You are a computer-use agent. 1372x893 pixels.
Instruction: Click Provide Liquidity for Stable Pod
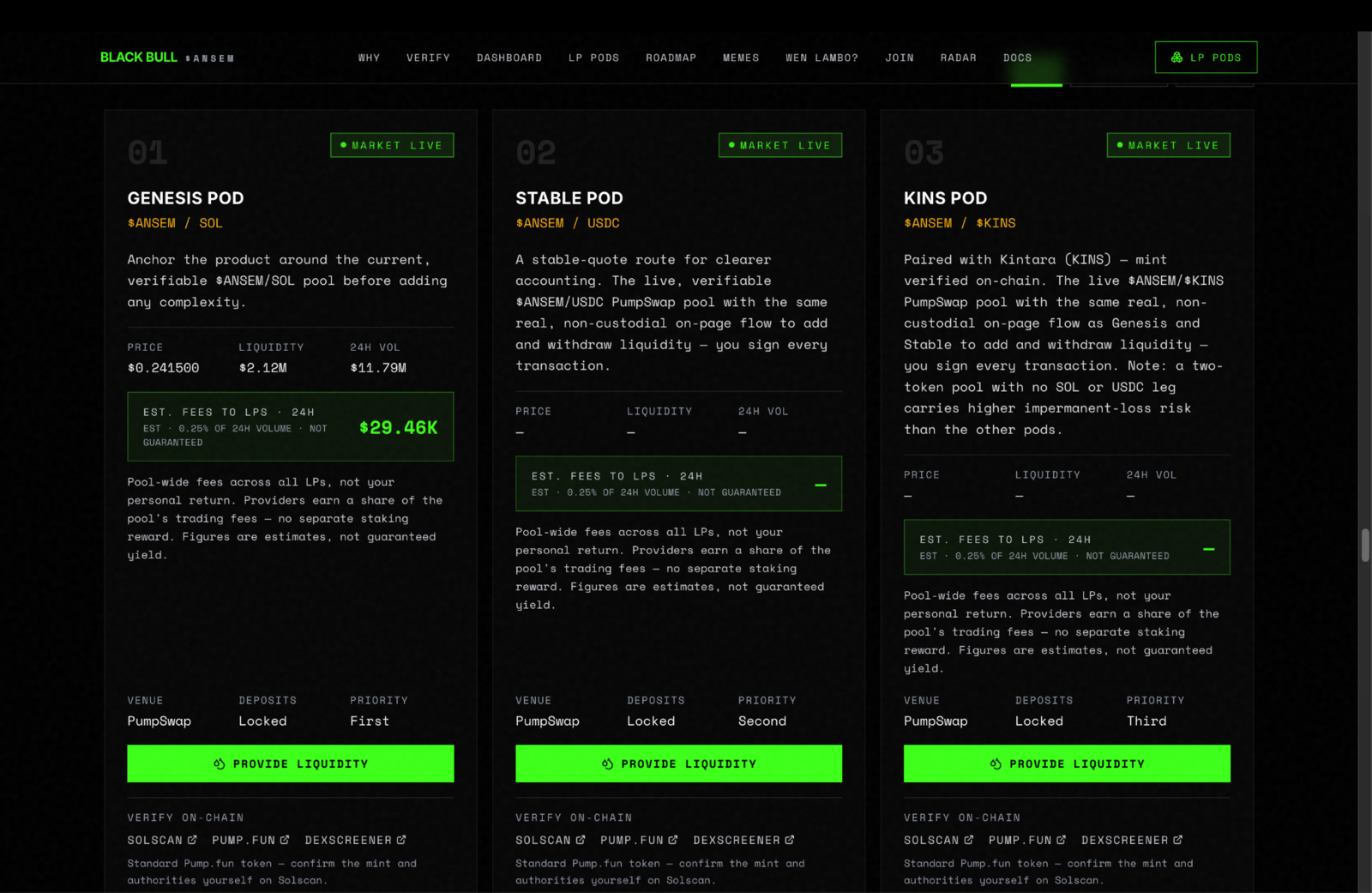pyautogui.click(x=678, y=763)
